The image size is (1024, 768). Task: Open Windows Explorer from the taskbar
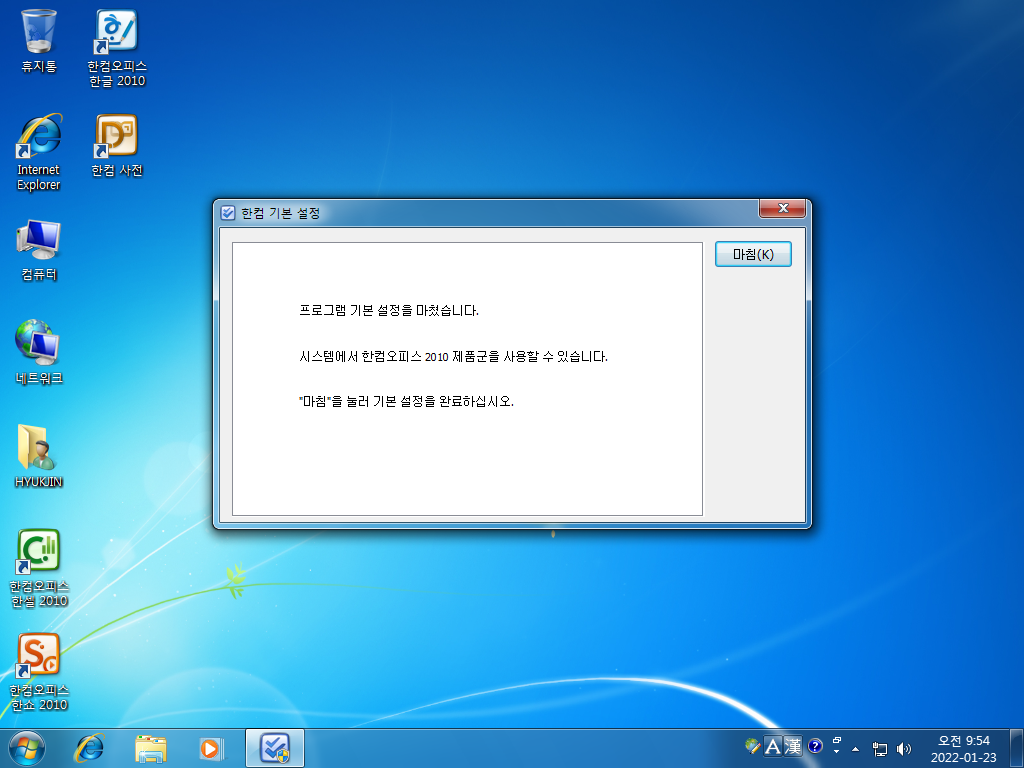[x=150, y=748]
